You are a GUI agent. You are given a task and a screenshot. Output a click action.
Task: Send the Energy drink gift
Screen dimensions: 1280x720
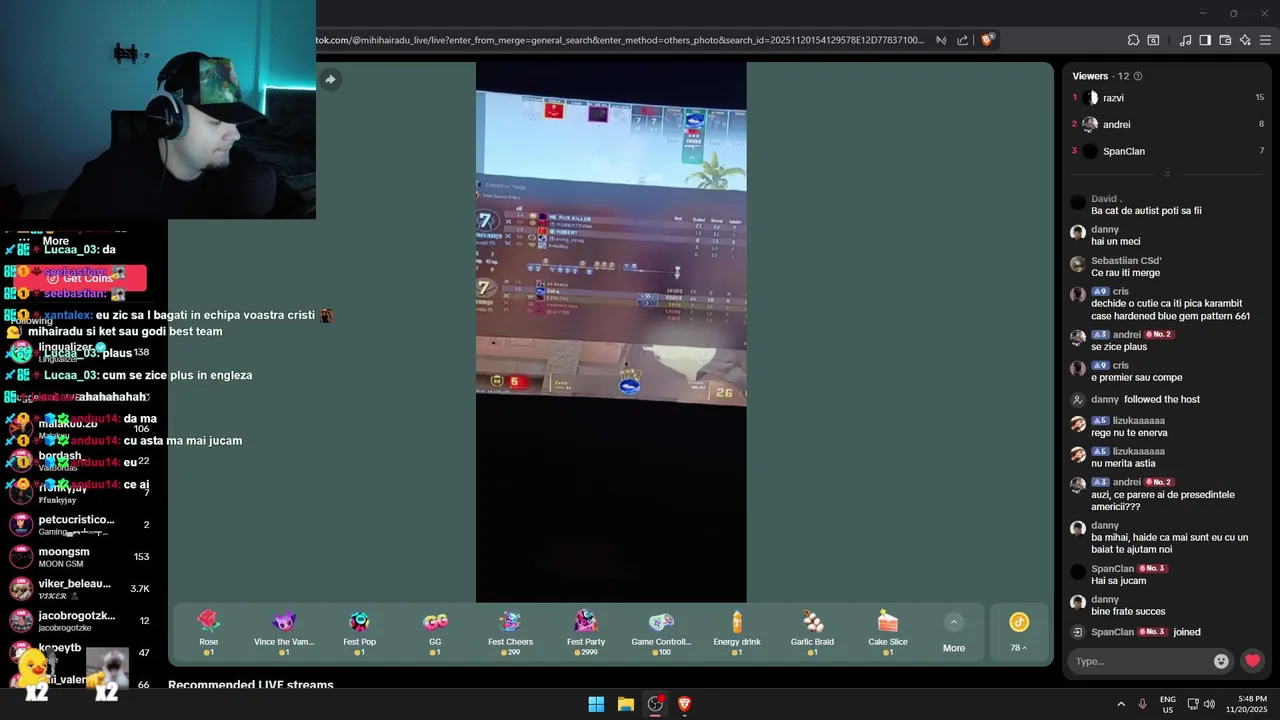pos(737,633)
